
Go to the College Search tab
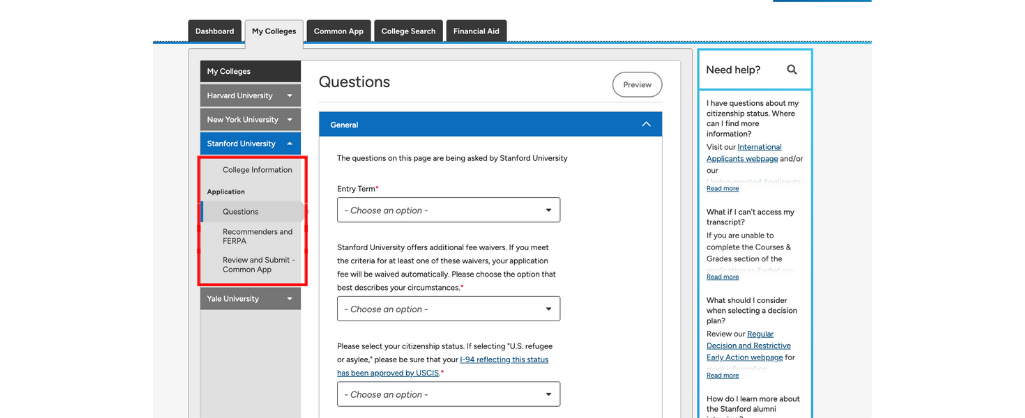pyautogui.click(x=409, y=31)
